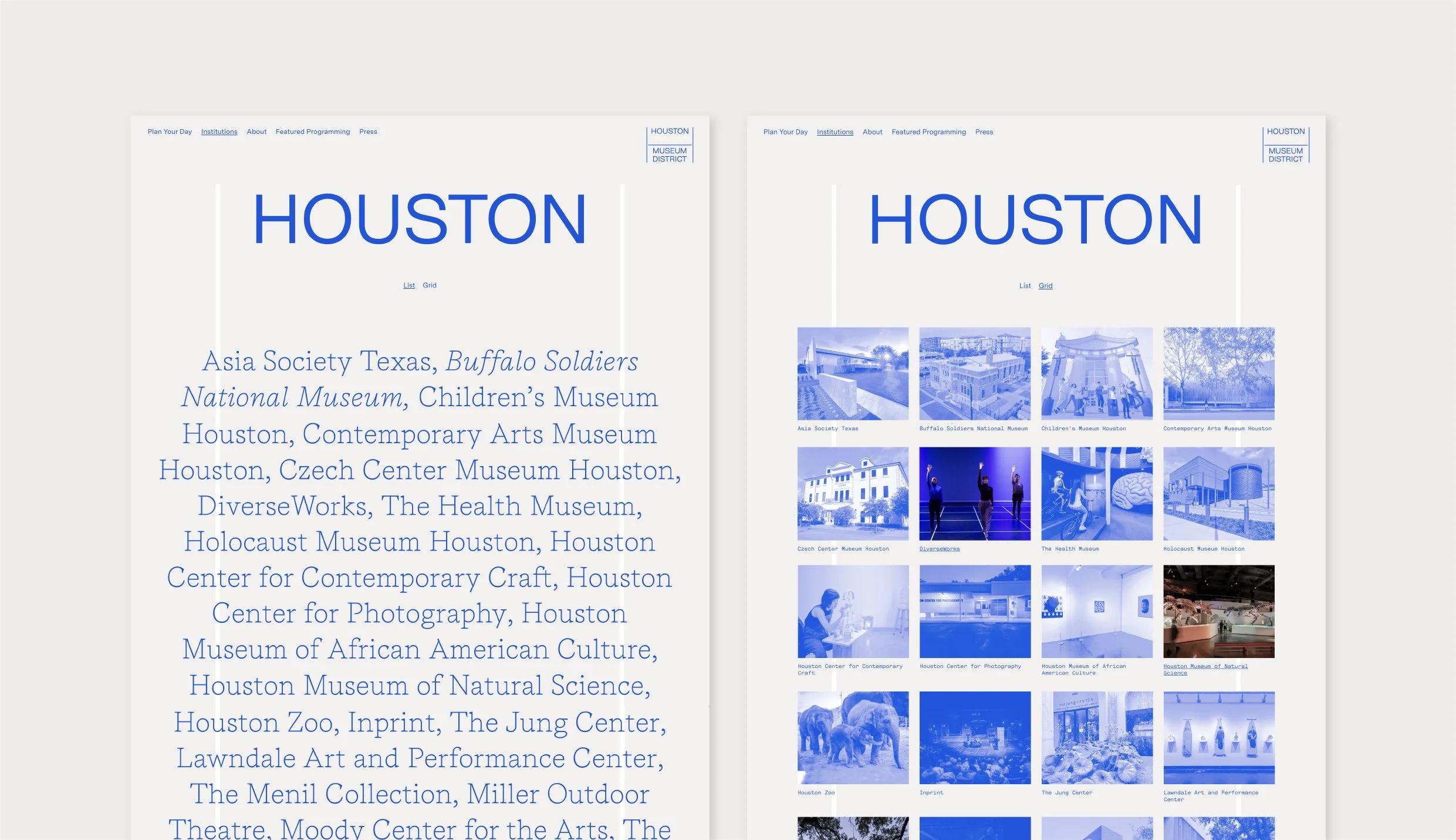The height and width of the screenshot is (840, 1456).
Task: Switch to Grid view in left mockup
Action: pyautogui.click(x=430, y=285)
